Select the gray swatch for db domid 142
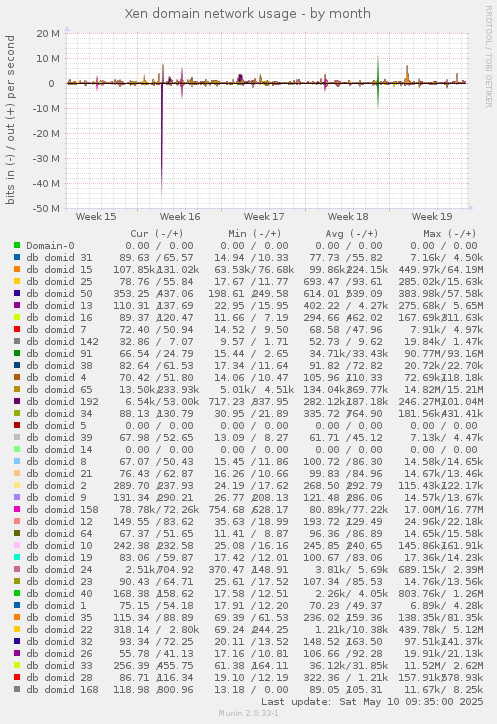The image size is (497, 724). point(17,342)
